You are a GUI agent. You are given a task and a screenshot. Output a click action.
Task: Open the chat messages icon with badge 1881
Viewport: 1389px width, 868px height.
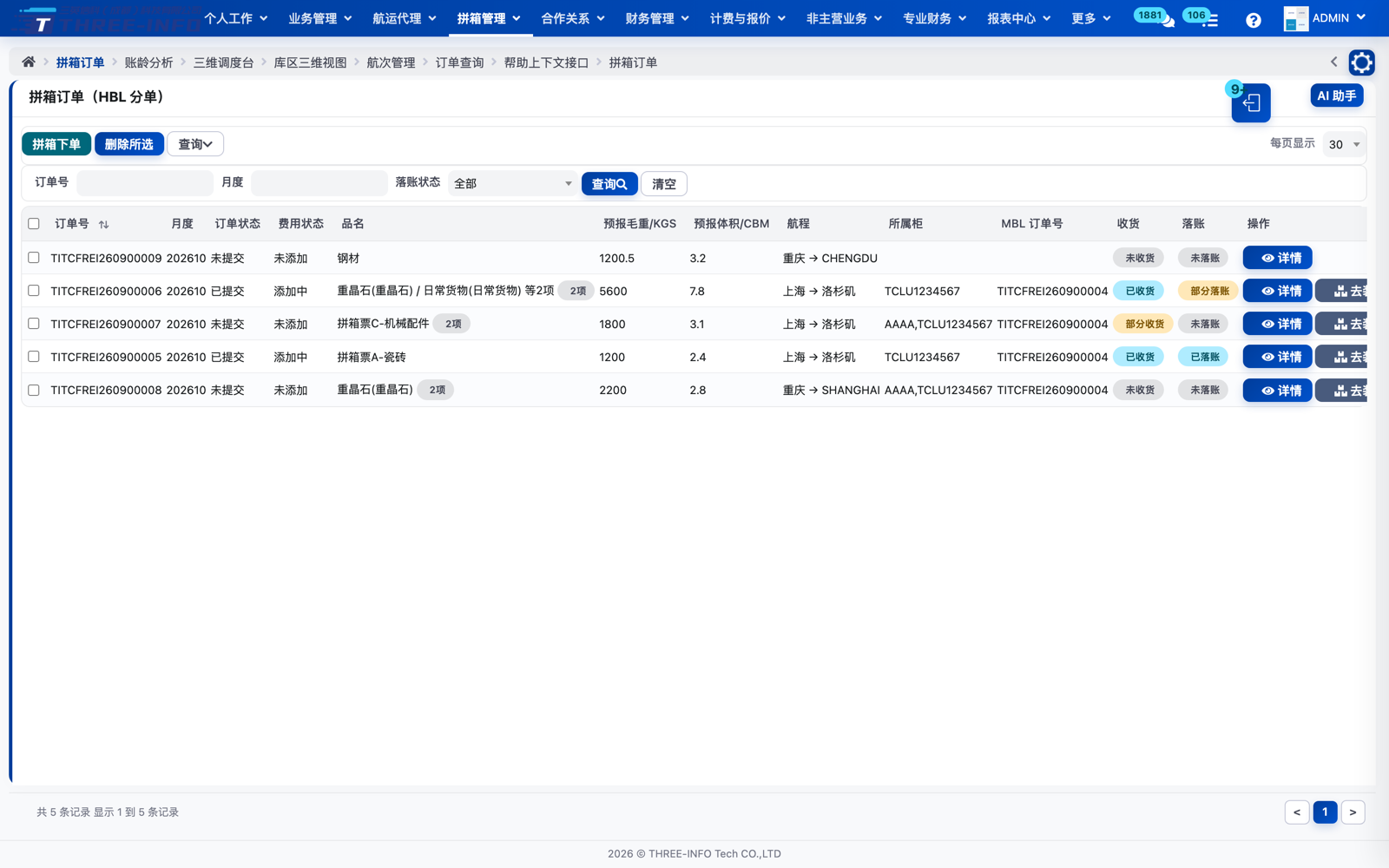(1168, 21)
